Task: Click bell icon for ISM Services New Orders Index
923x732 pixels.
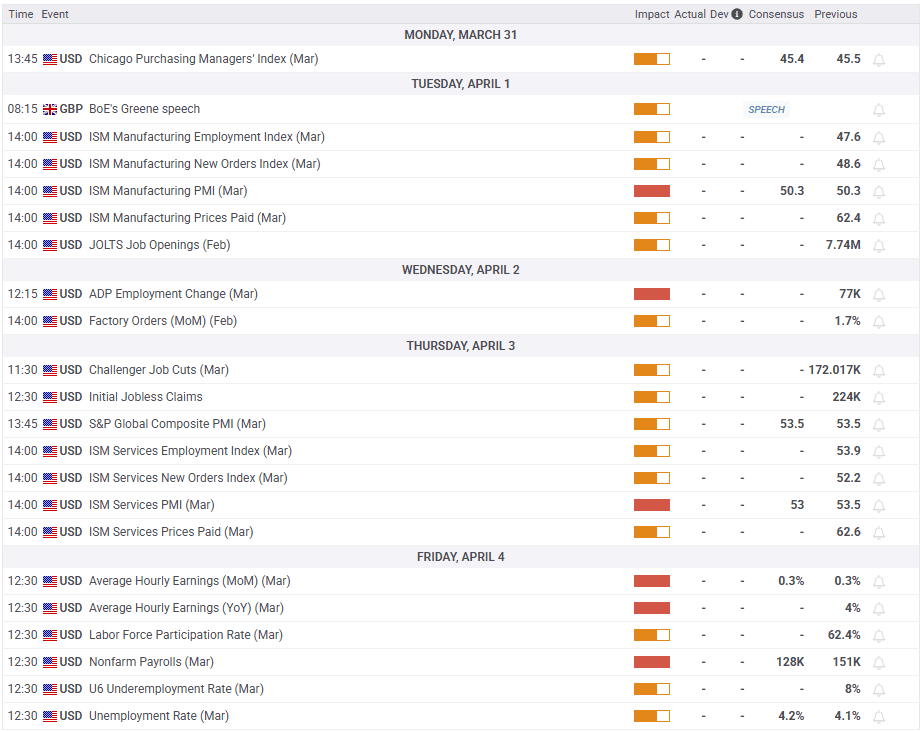Action: pyautogui.click(x=879, y=479)
